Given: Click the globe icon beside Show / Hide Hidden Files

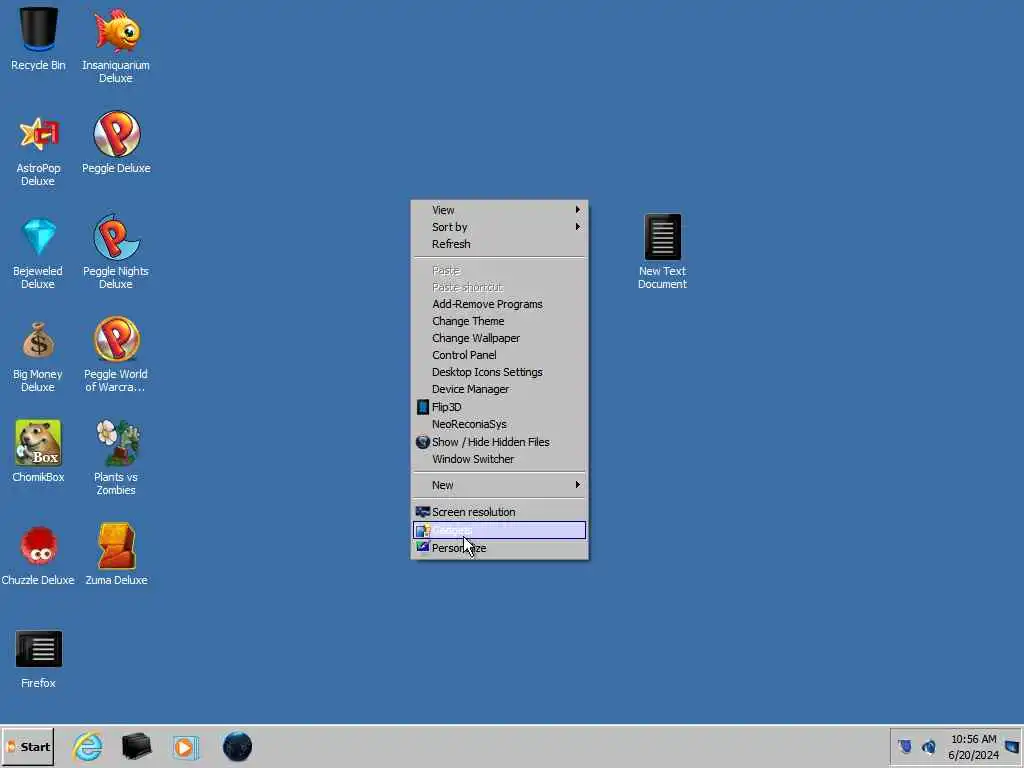Looking at the screenshot, I should 423,441.
